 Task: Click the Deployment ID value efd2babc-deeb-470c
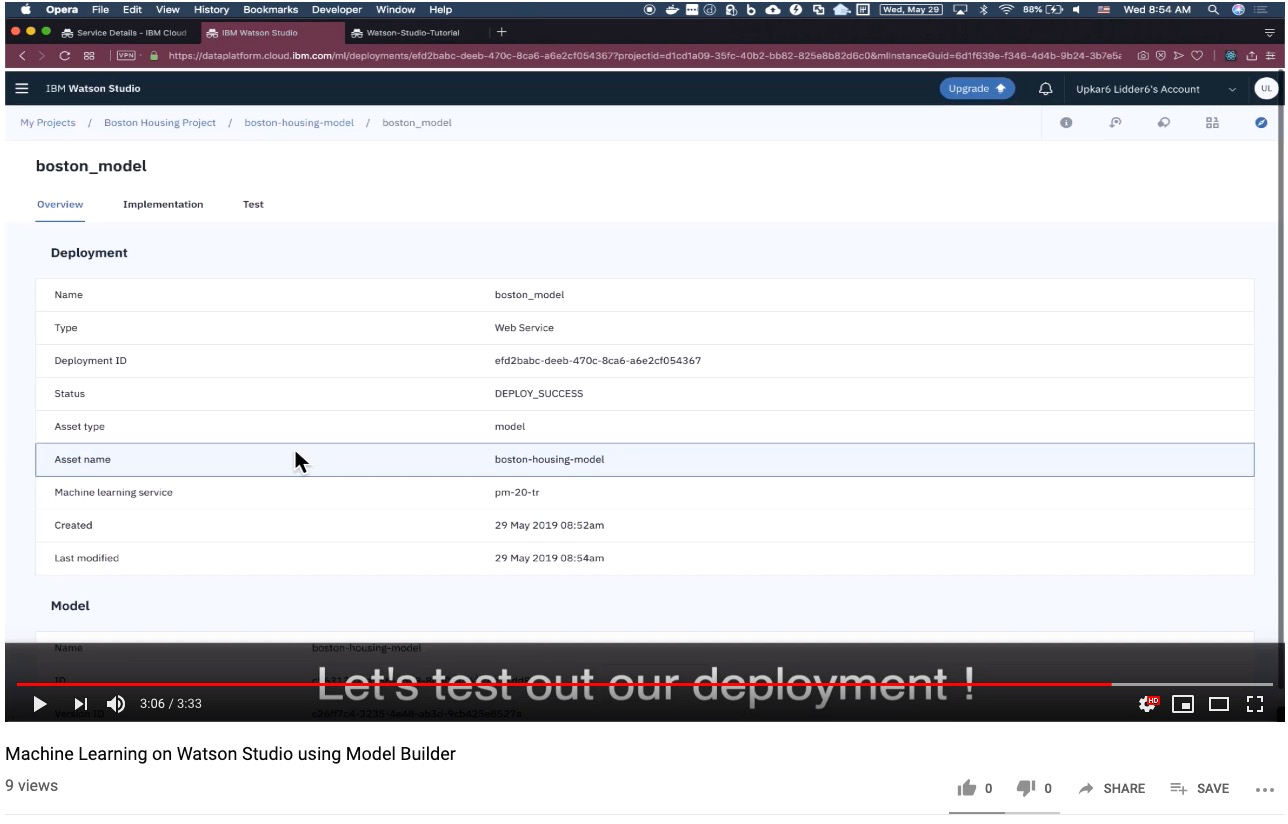[x=598, y=360]
